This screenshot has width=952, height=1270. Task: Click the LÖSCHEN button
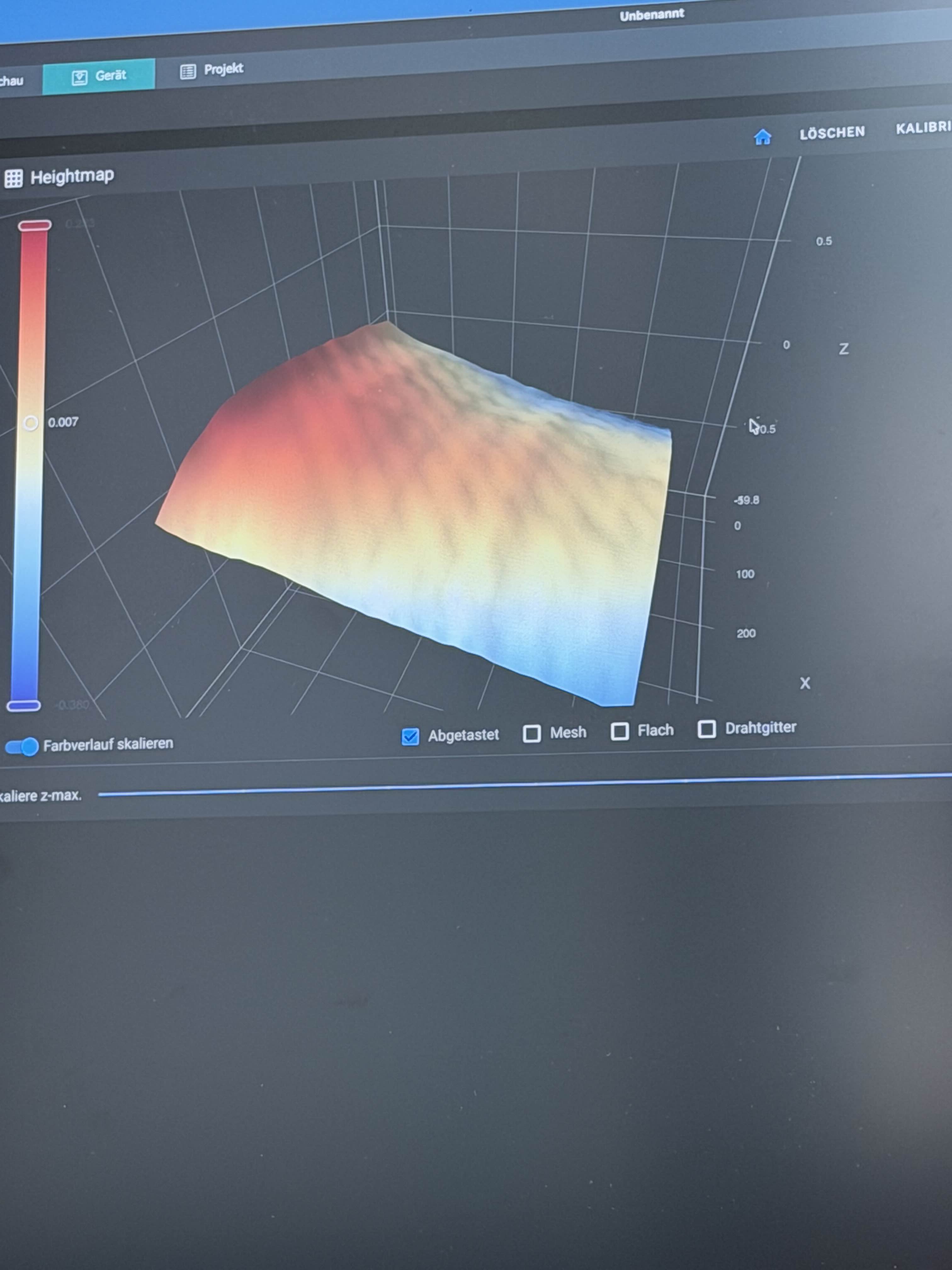coord(831,133)
